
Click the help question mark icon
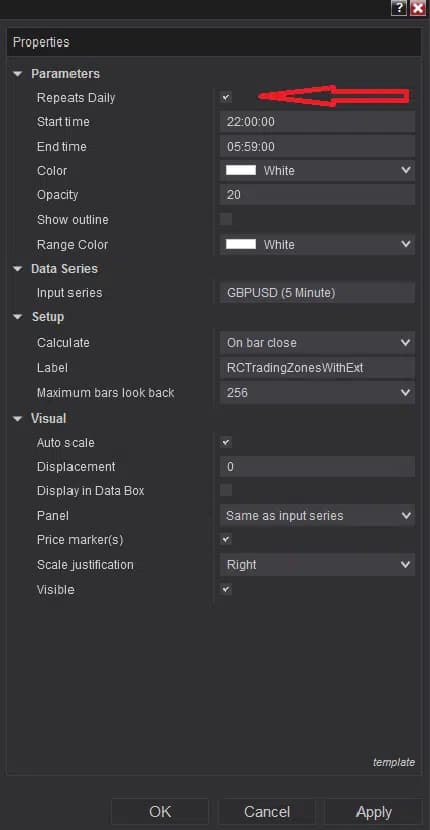399,8
